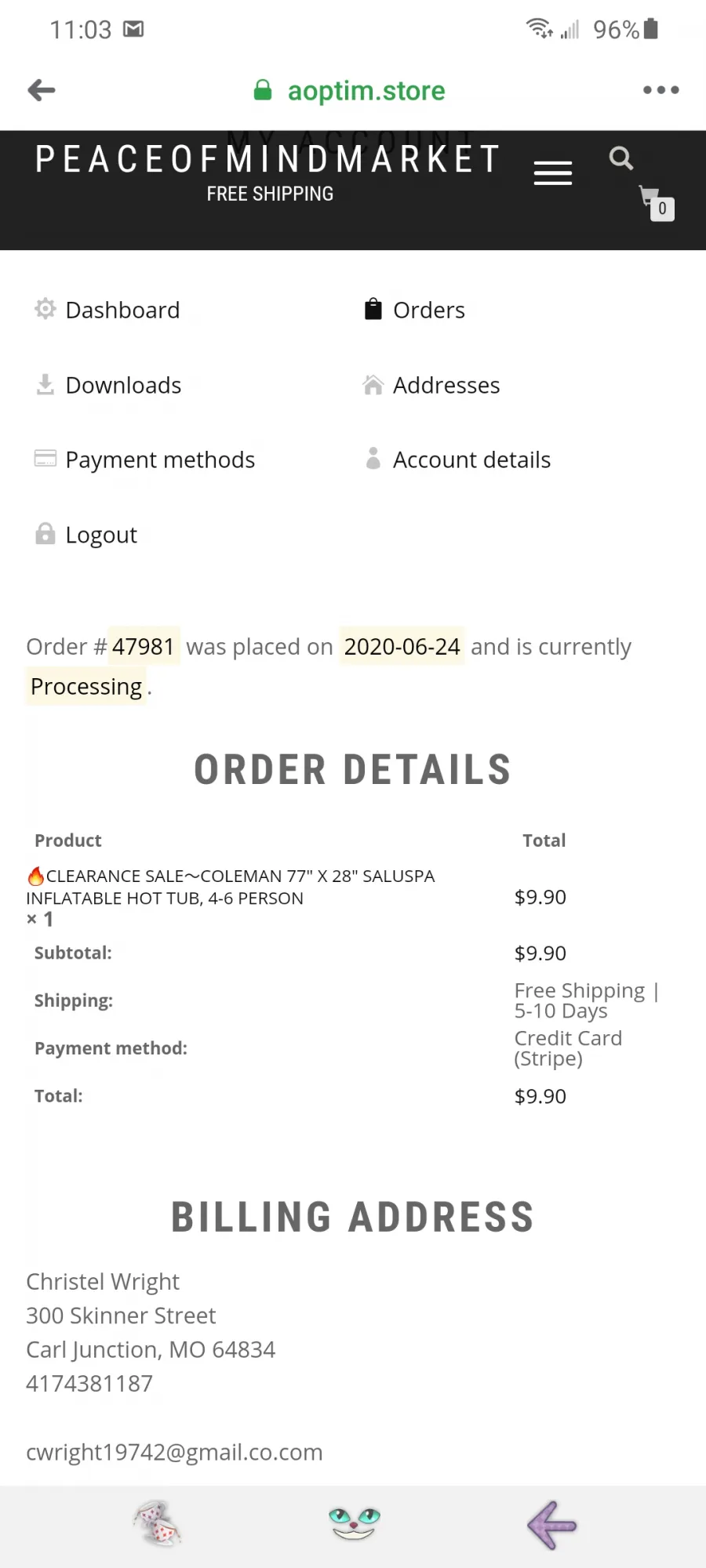Tap the mail notification icon in status bar
Viewport: 706px width, 1568px height.
[x=134, y=30]
